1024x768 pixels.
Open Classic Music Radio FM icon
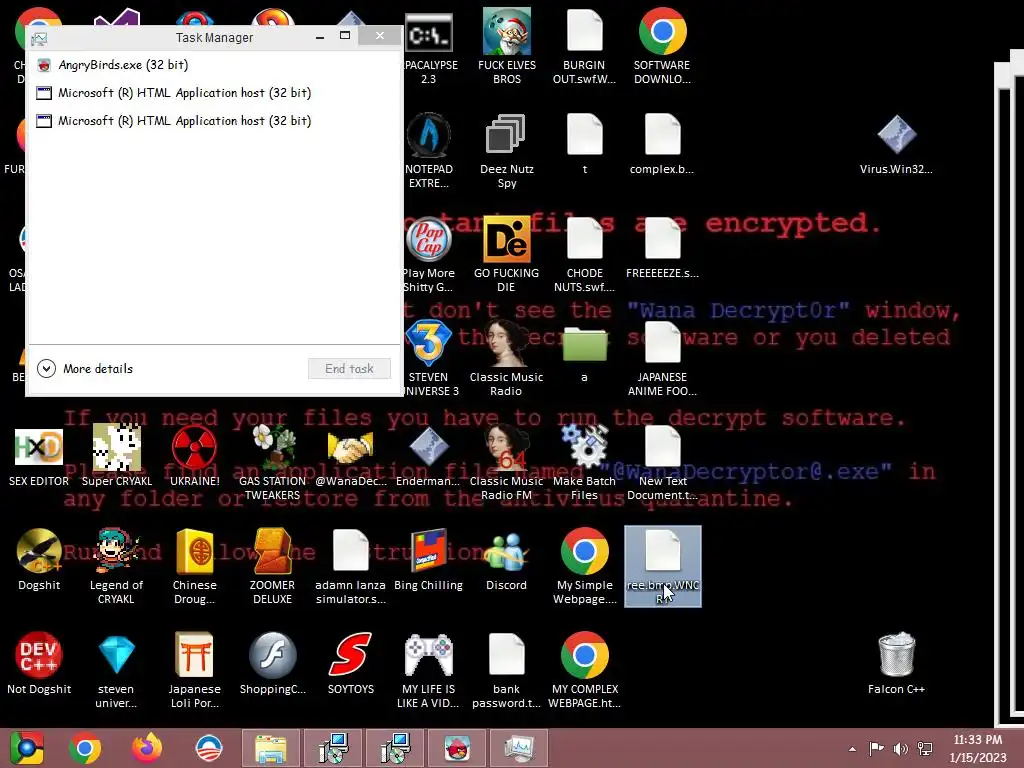507,462
